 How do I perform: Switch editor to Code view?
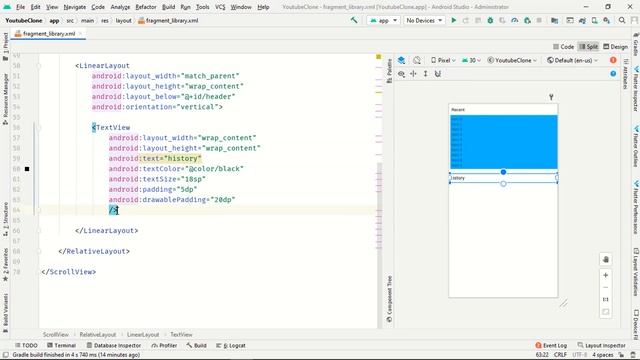pos(563,47)
